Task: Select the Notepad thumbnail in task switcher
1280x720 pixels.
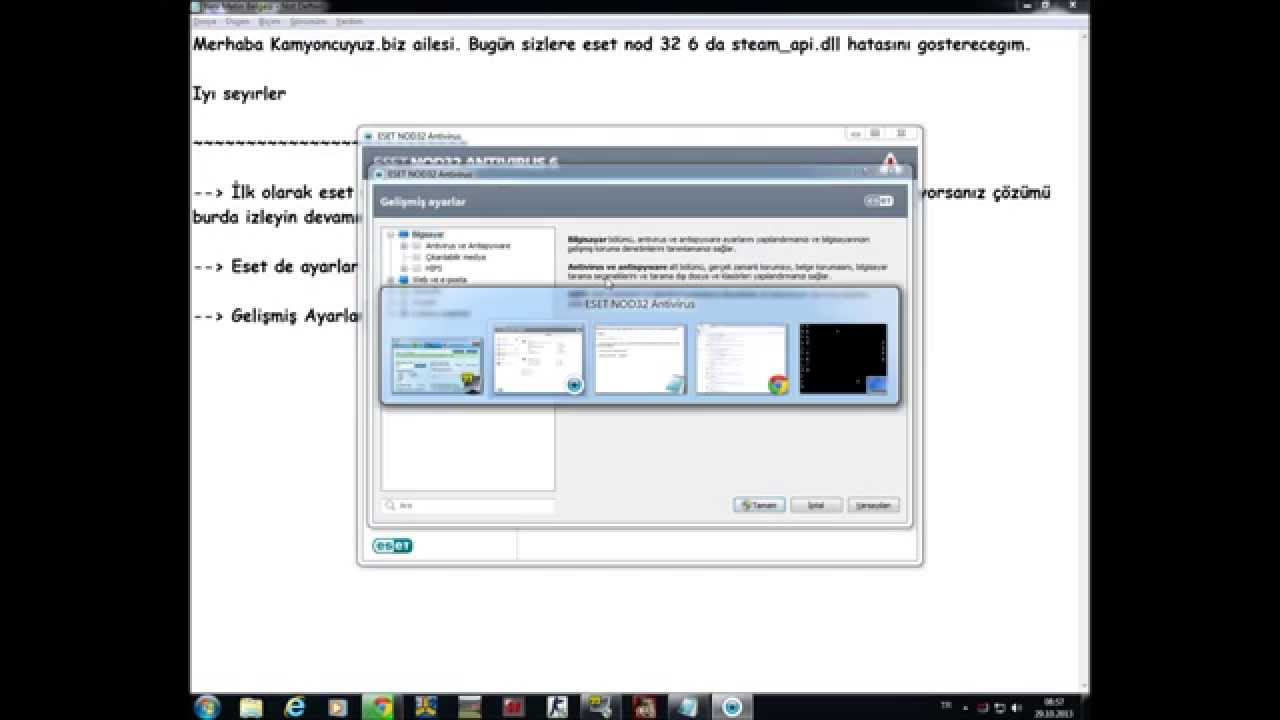Action: pos(641,359)
